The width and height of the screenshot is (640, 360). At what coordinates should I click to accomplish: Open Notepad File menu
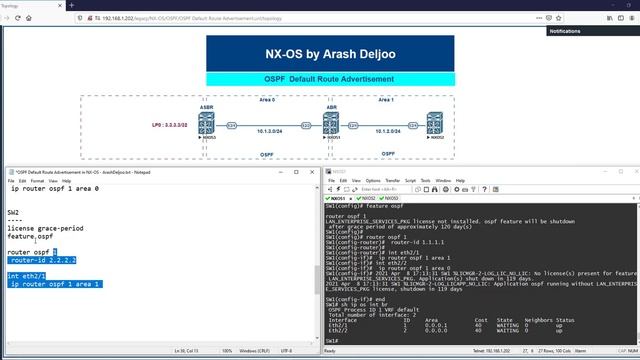[11, 181]
